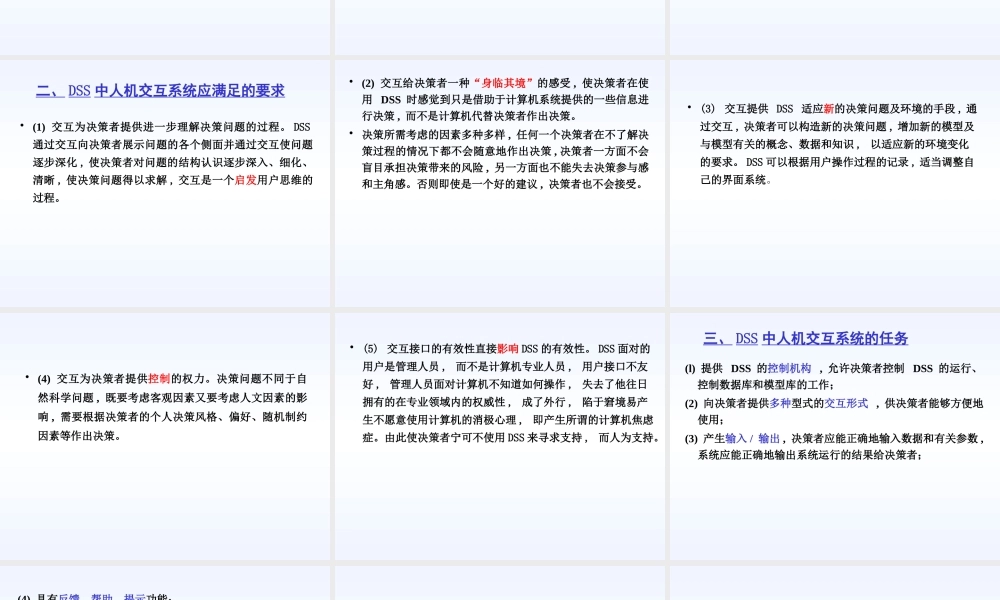Image resolution: width=1000 pixels, height=600 pixels.
Task: Select slide (4) 交互为决策者提供控制的权力
Action: coord(165,436)
